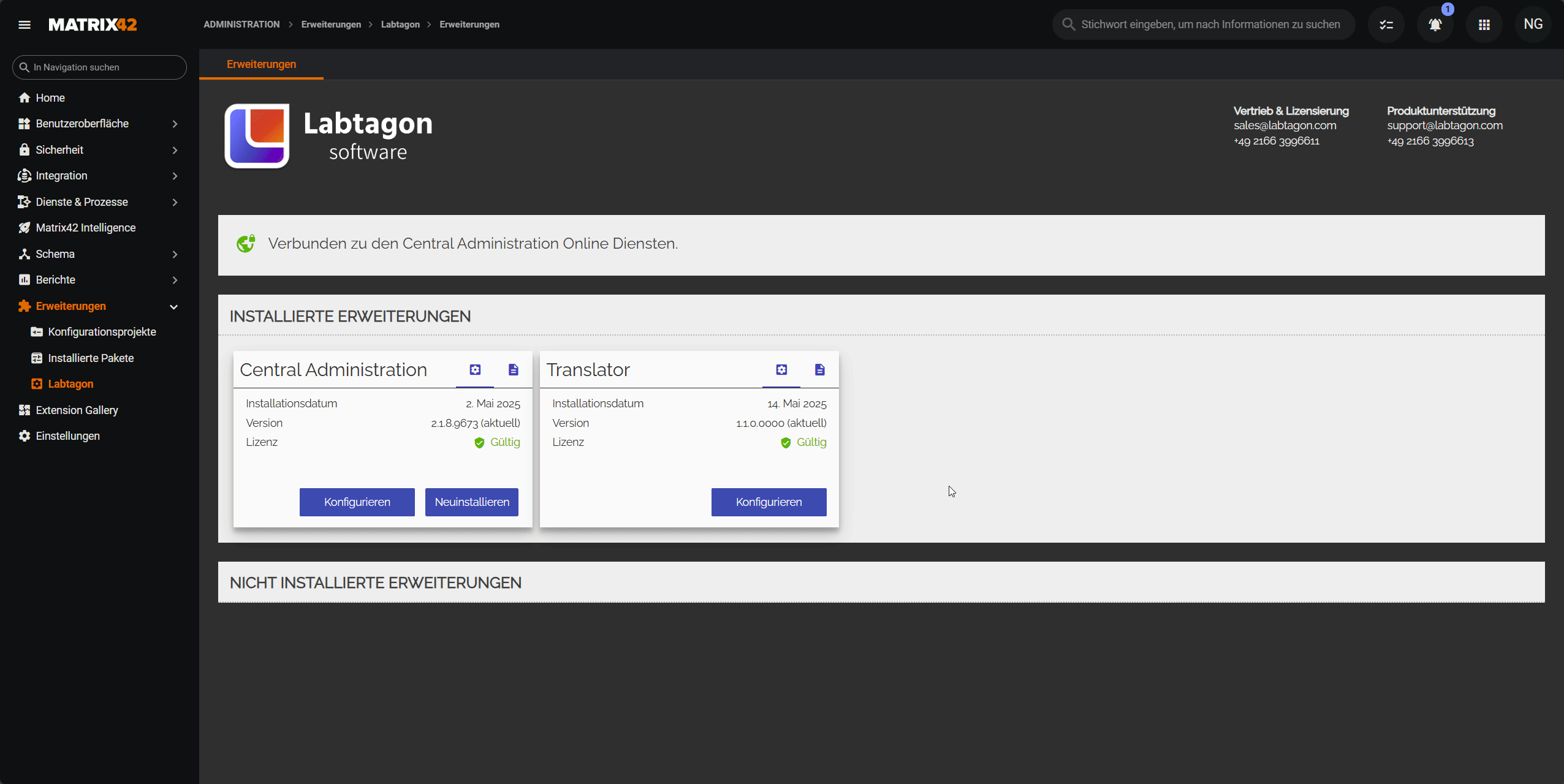Focus the navigation search field

(x=99, y=67)
